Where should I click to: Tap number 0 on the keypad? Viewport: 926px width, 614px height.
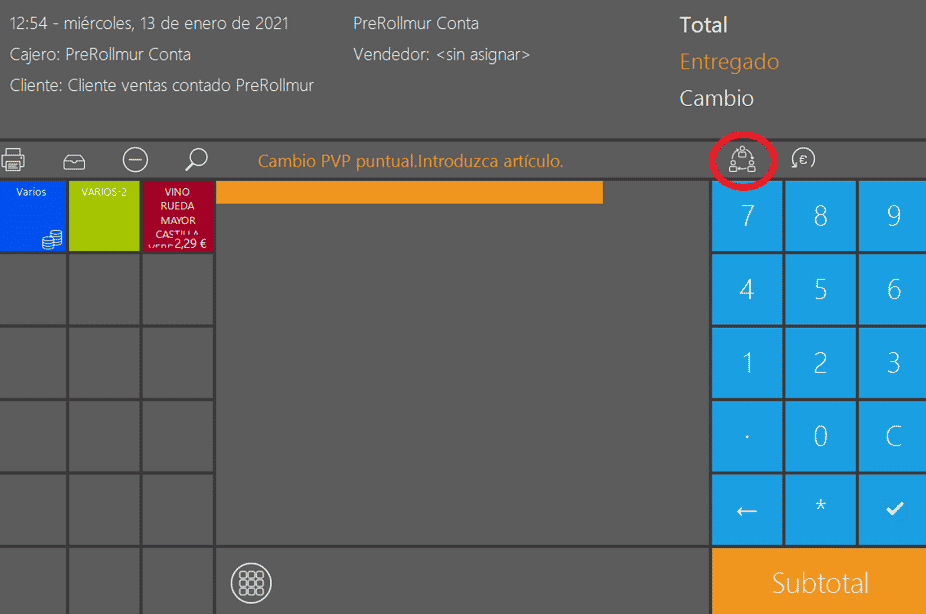(x=820, y=436)
